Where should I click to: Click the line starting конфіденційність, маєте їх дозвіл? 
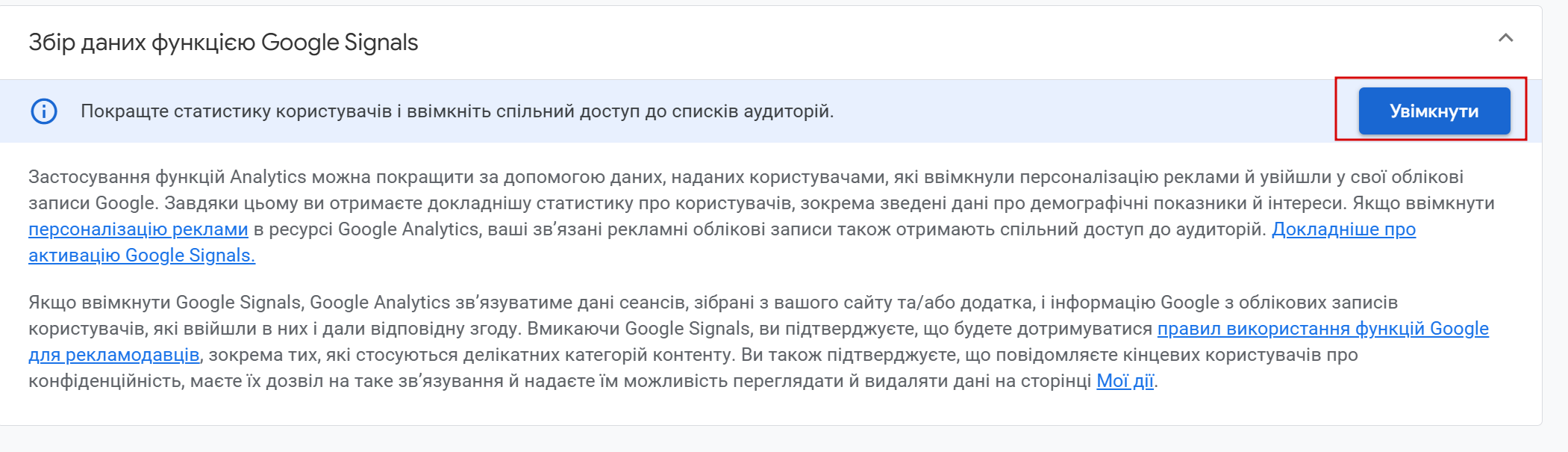(522, 381)
